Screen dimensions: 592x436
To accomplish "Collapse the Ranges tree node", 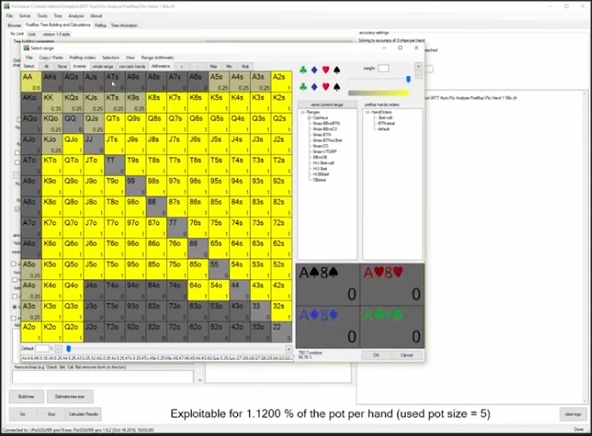I will click(x=303, y=112).
